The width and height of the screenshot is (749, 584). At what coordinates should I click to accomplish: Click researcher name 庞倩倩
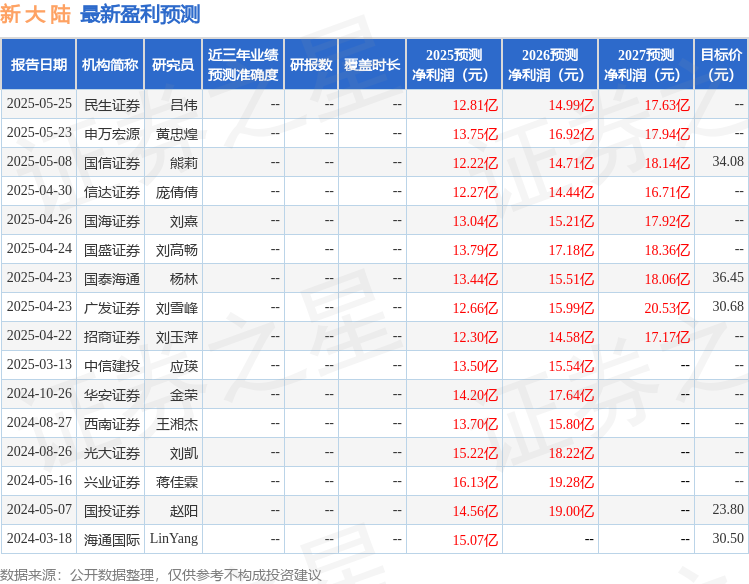[x=177, y=192]
